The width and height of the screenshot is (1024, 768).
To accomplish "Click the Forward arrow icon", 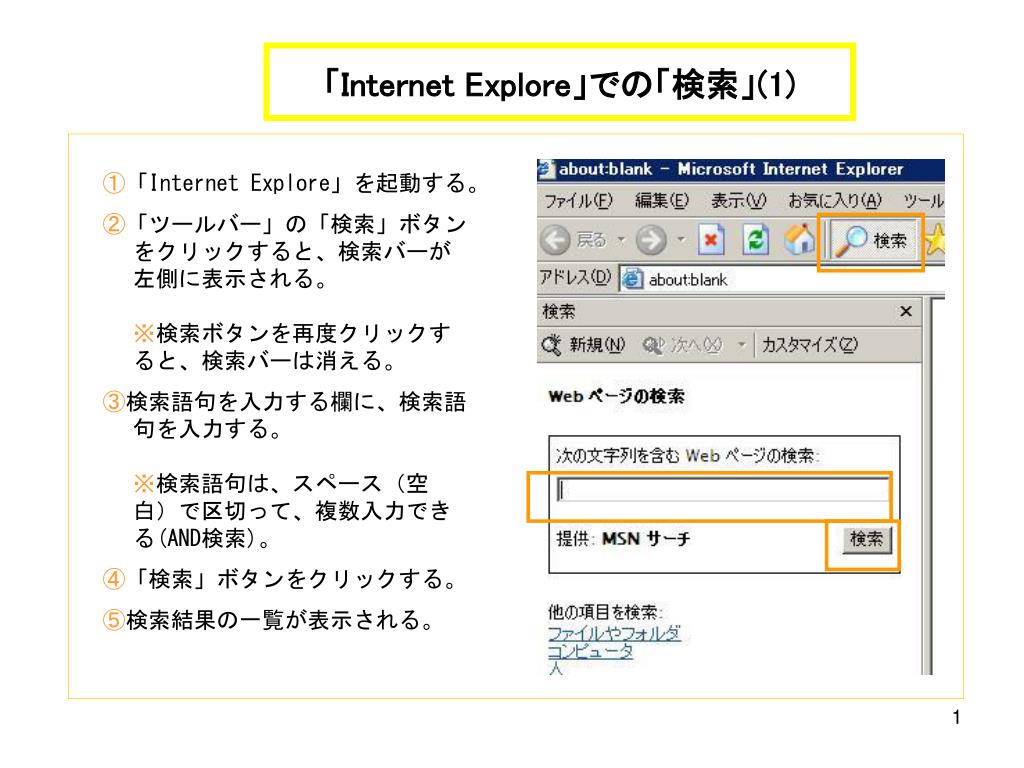I will [651, 241].
